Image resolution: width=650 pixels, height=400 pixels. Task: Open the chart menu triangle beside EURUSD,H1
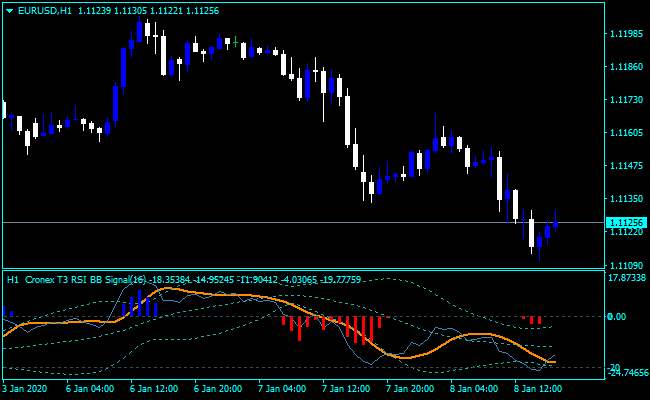tap(10, 11)
